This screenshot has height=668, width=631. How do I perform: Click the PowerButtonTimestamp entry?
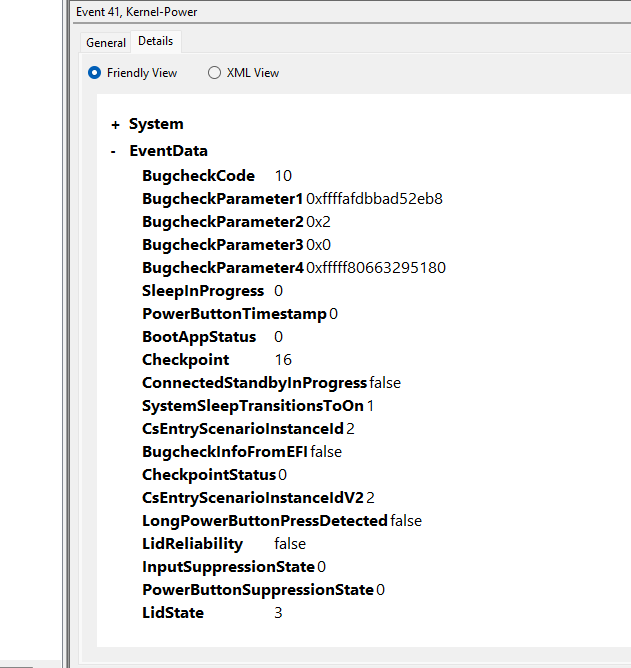click(x=239, y=314)
